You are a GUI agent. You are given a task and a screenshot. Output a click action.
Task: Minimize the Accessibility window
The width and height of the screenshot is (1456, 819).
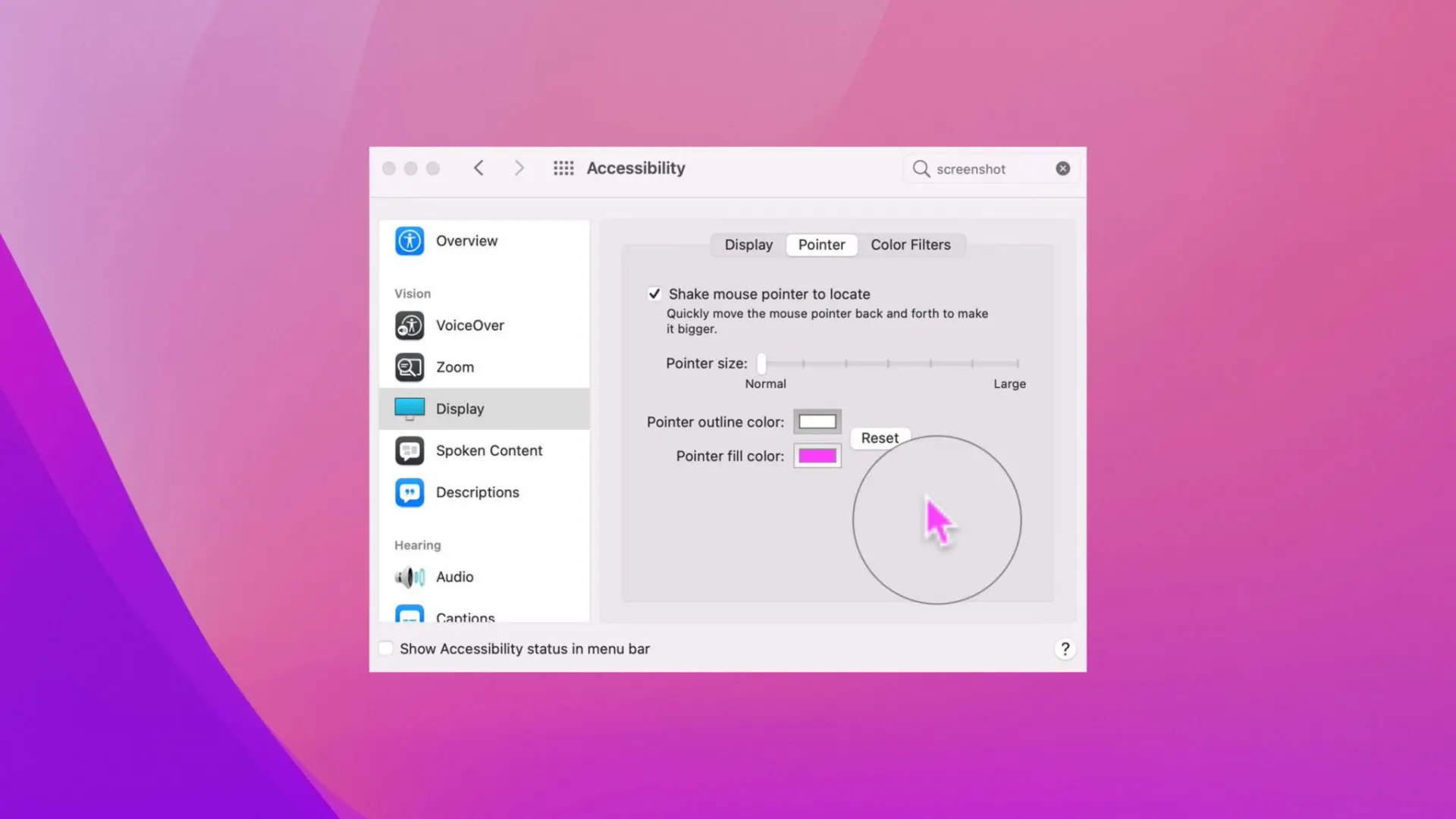click(x=411, y=168)
